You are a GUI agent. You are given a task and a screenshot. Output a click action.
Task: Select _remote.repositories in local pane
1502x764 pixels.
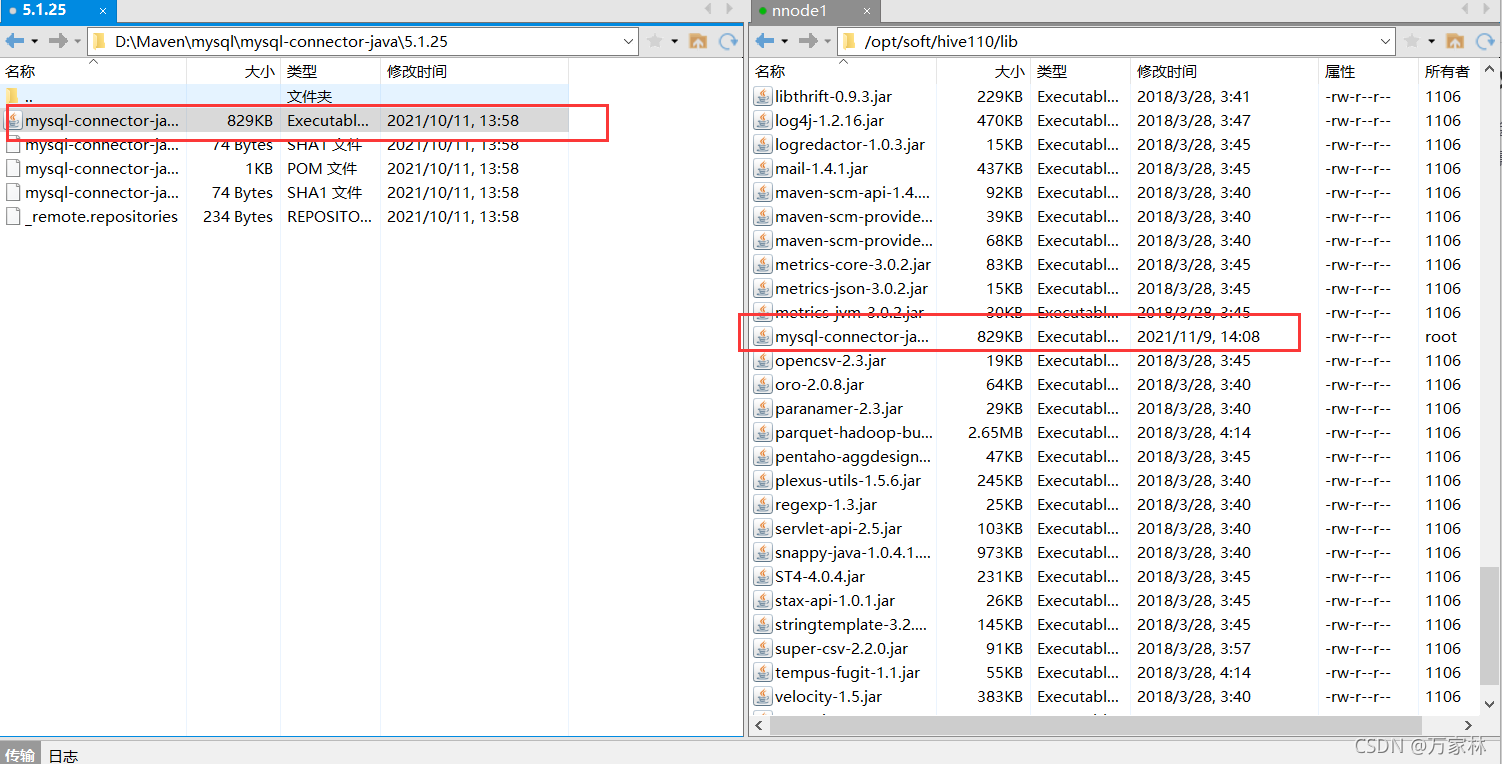pos(284,217)
